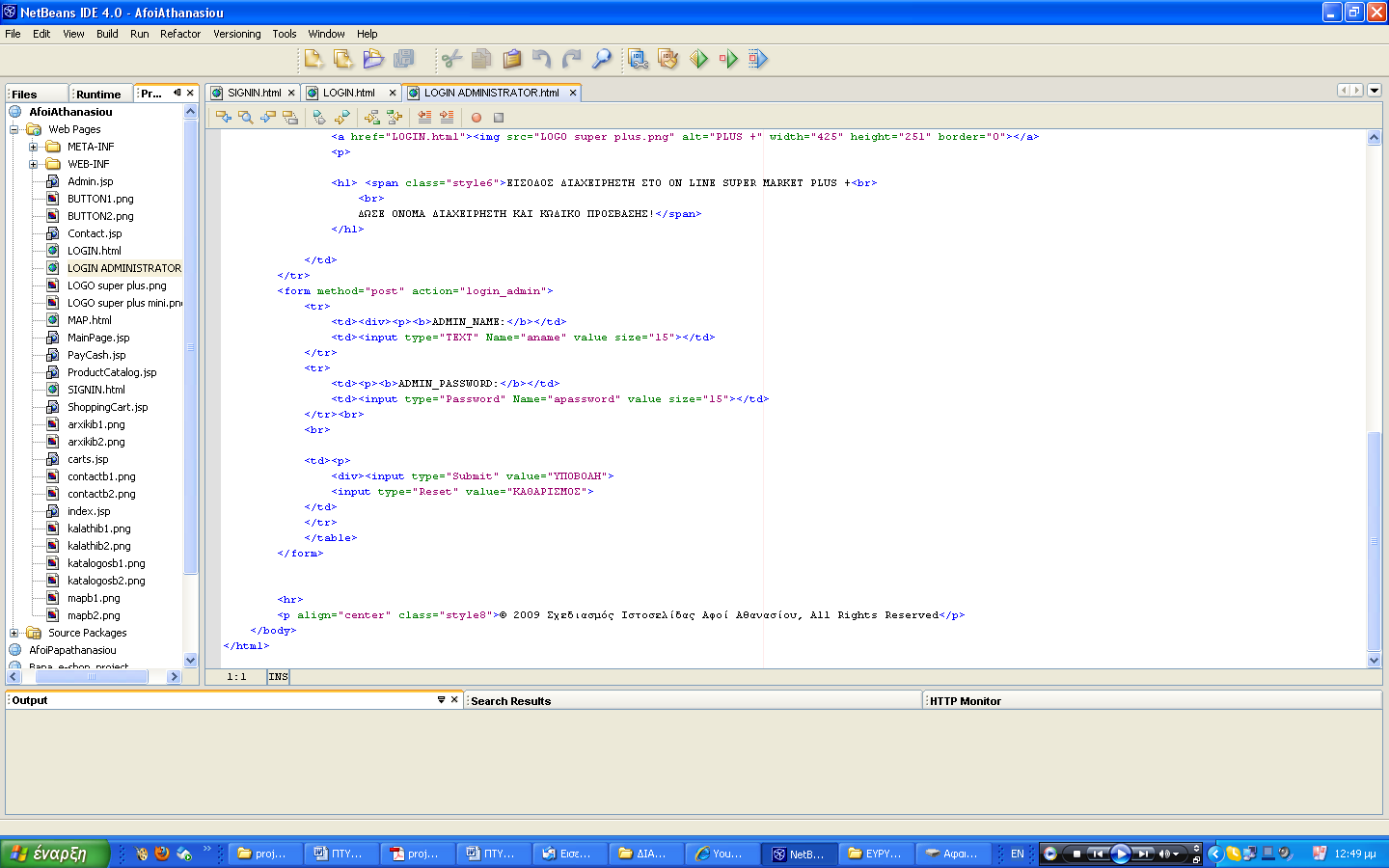The width and height of the screenshot is (1389, 868).
Task: Select Admin.jsp in project tree
Action: click(90, 181)
